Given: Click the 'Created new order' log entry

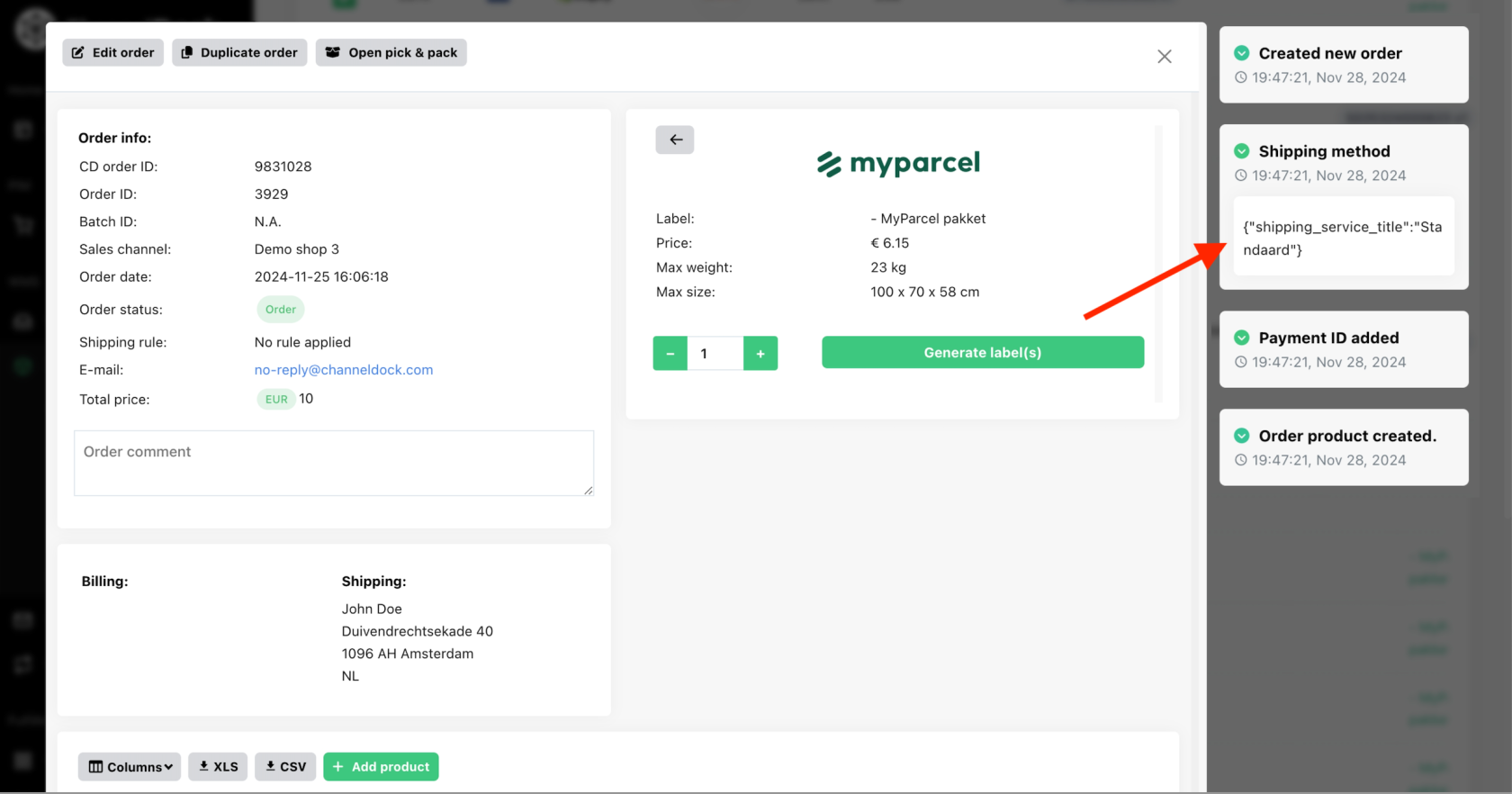Looking at the screenshot, I should [x=1344, y=65].
